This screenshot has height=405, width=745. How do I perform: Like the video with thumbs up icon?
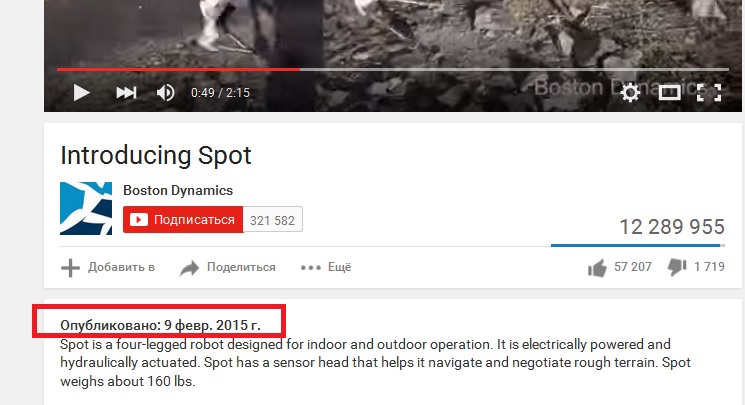tap(597, 268)
